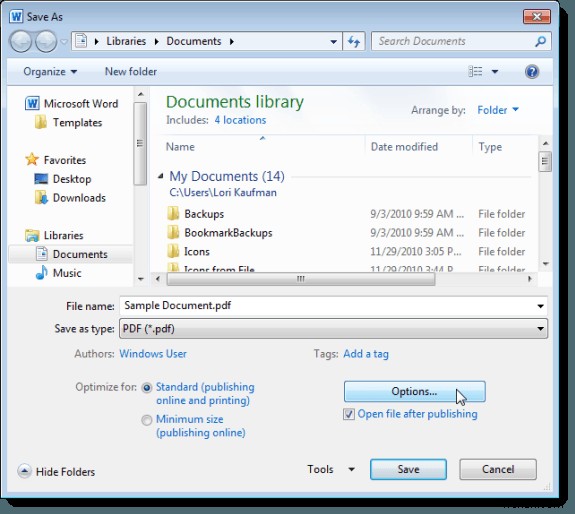Open Downloads in navigation pane
Viewport: 575px width, 514px height.
pyautogui.click(x=70, y=198)
